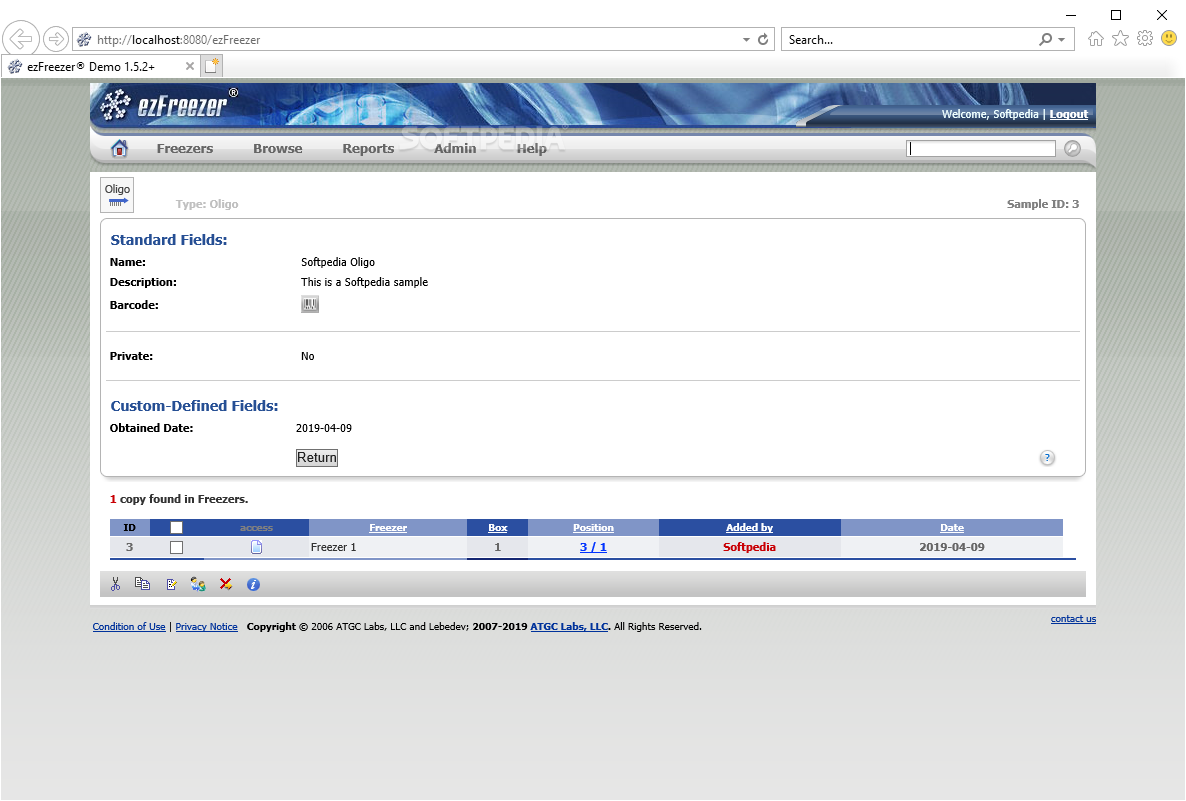Change owner with the users icon
Screen dimensions: 1186x801
[x=198, y=584]
